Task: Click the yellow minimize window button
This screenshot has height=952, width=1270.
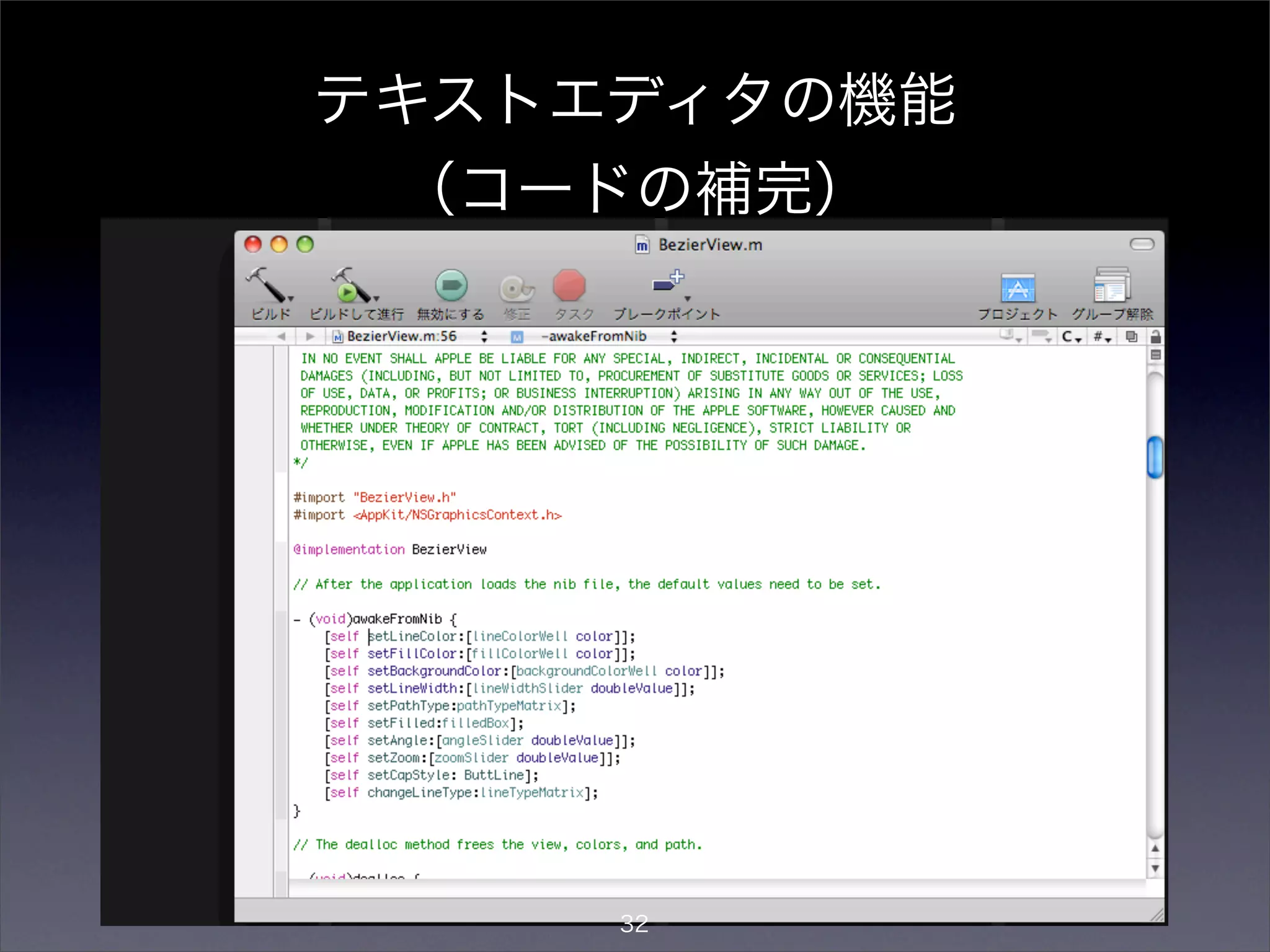Action: pyautogui.click(x=279, y=244)
